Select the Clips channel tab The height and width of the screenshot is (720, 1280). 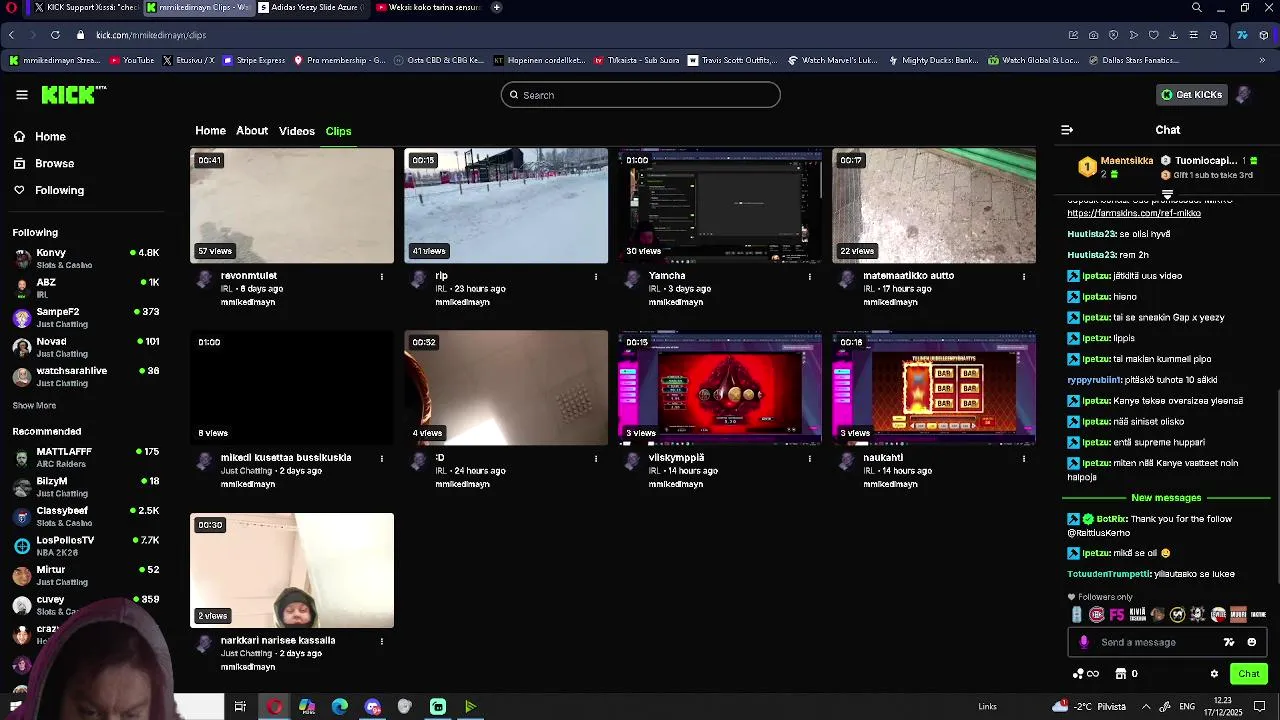[338, 131]
